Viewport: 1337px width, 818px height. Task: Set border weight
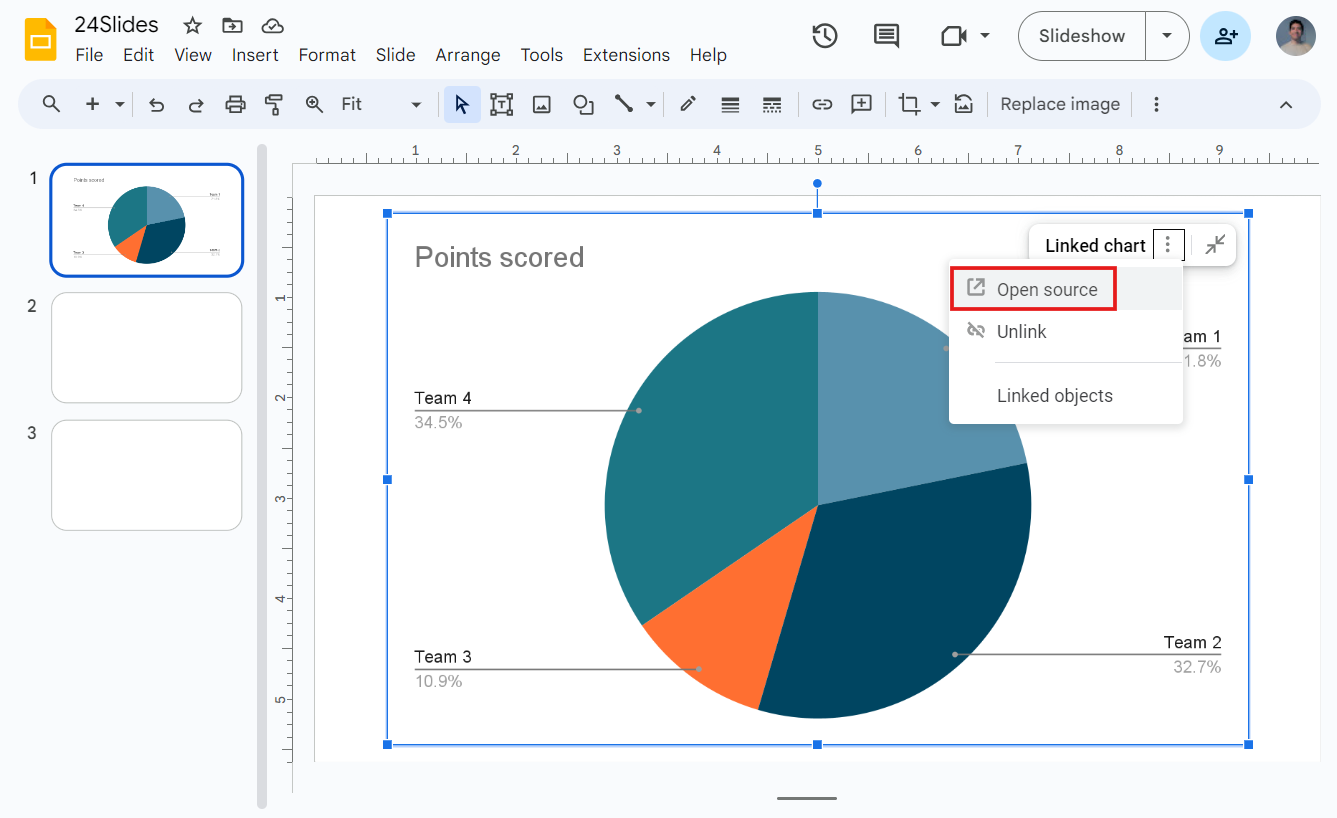pos(730,104)
